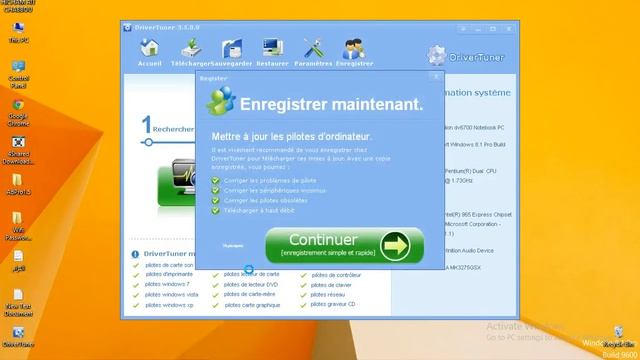Click the green arrow on Continuer button

pos(395,246)
